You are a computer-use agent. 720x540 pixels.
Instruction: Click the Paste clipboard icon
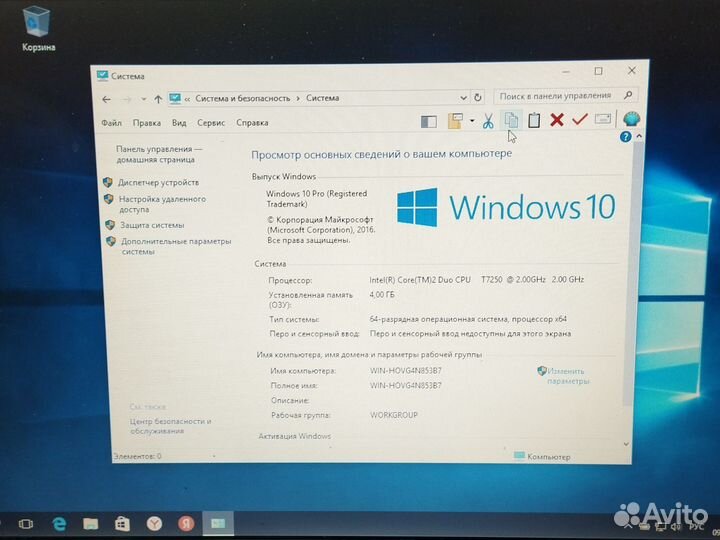pyautogui.click(x=534, y=120)
